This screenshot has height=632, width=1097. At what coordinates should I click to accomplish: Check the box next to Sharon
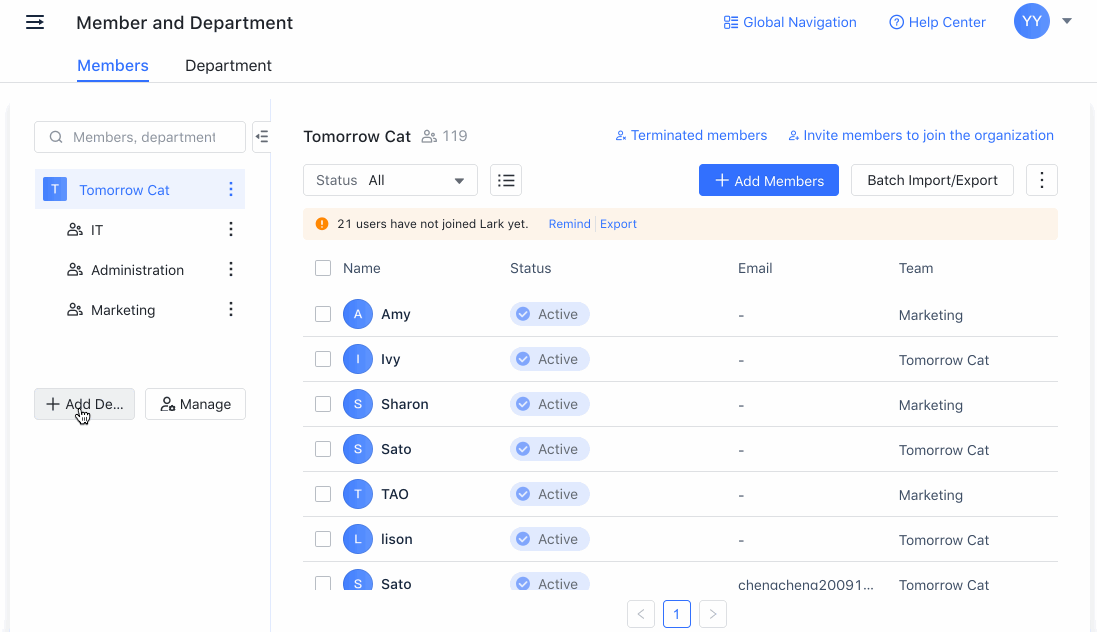tap(323, 404)
